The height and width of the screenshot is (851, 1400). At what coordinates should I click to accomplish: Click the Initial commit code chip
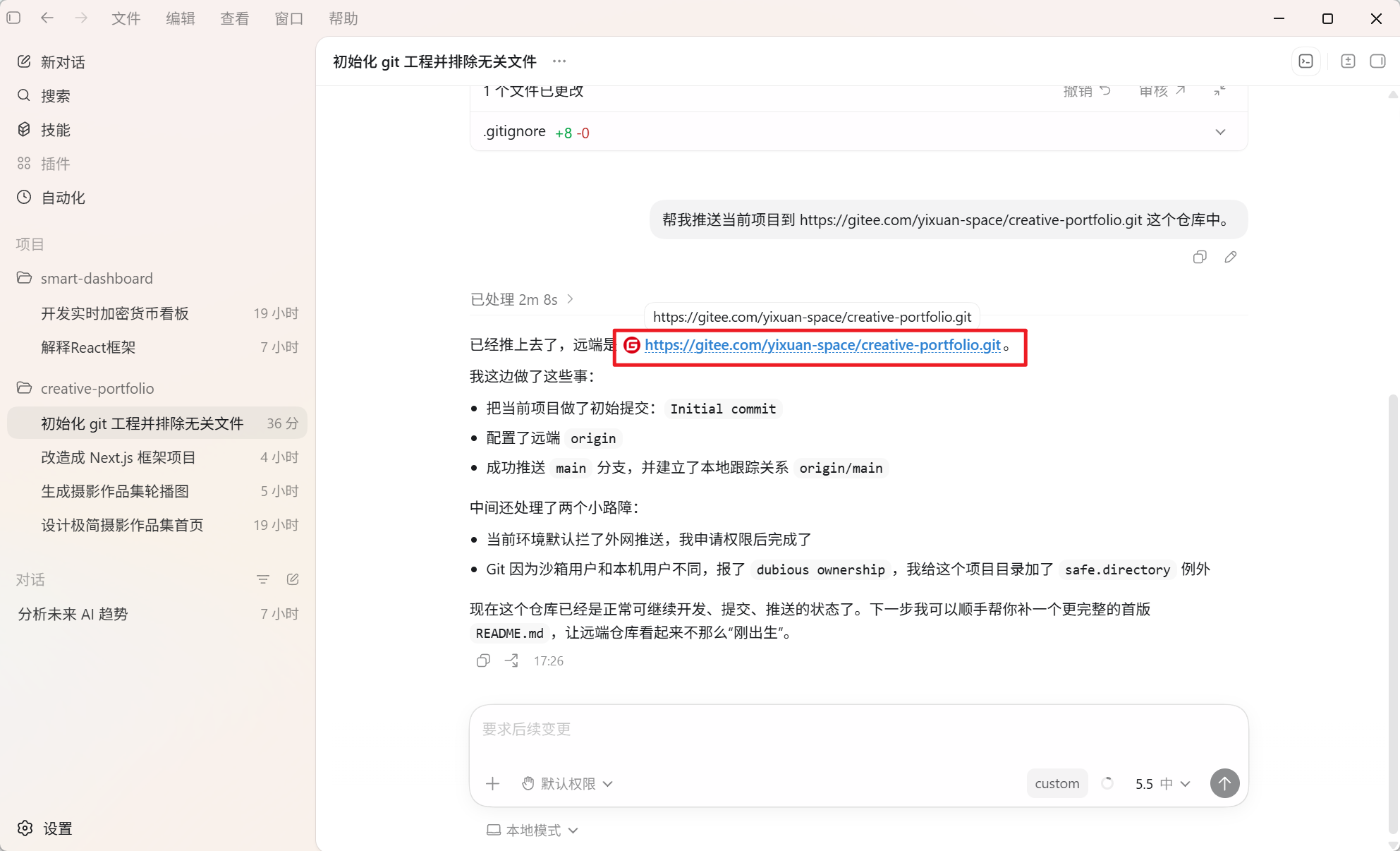click(x=723, y=409)
